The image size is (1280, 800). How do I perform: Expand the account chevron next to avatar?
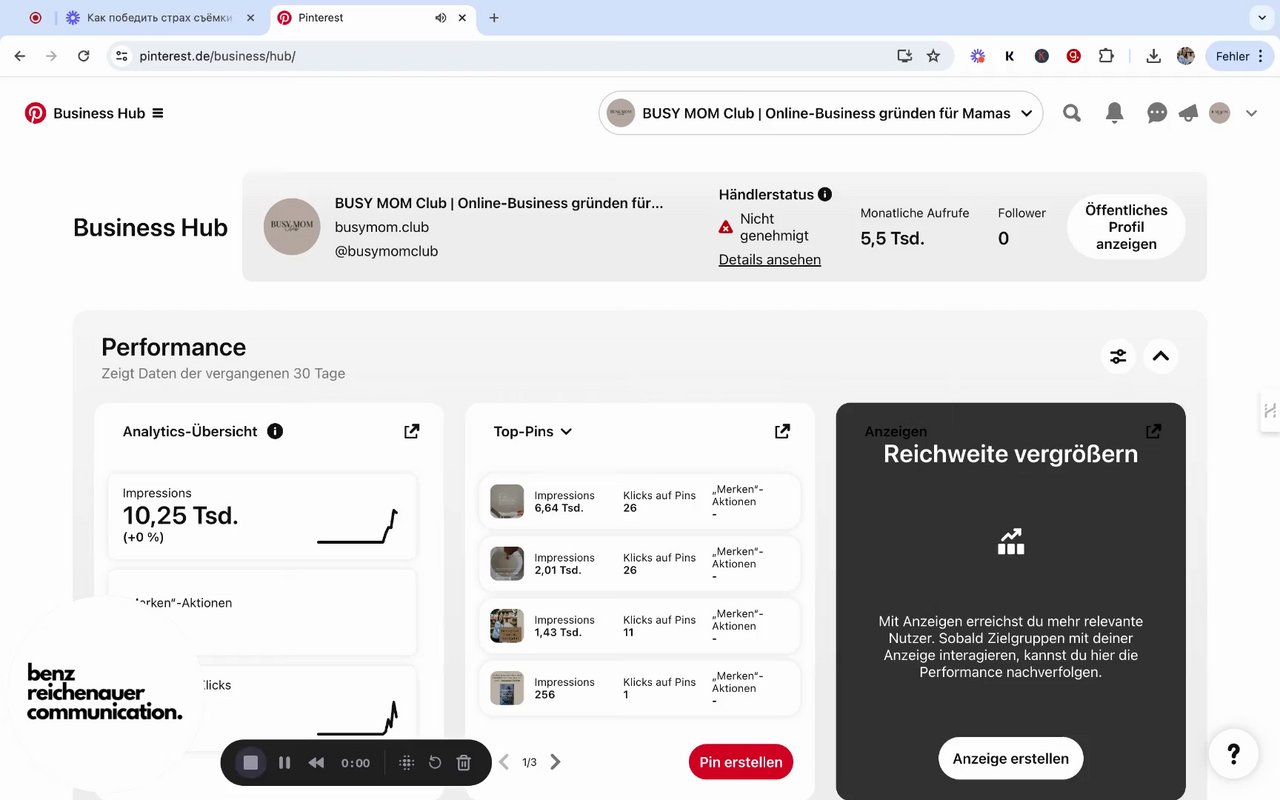(x=1251, y=113)
